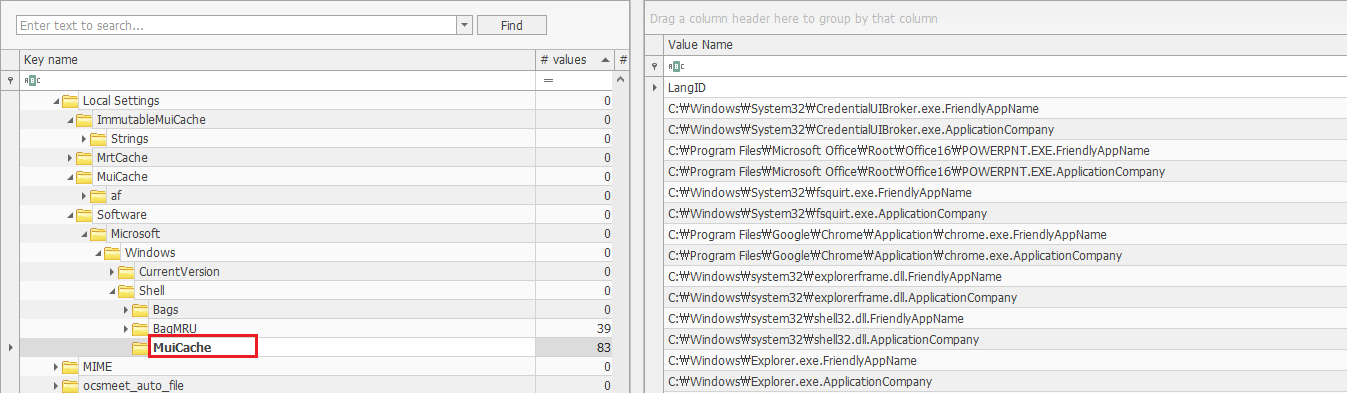Click the CurrentVersion folder icon

126,272
